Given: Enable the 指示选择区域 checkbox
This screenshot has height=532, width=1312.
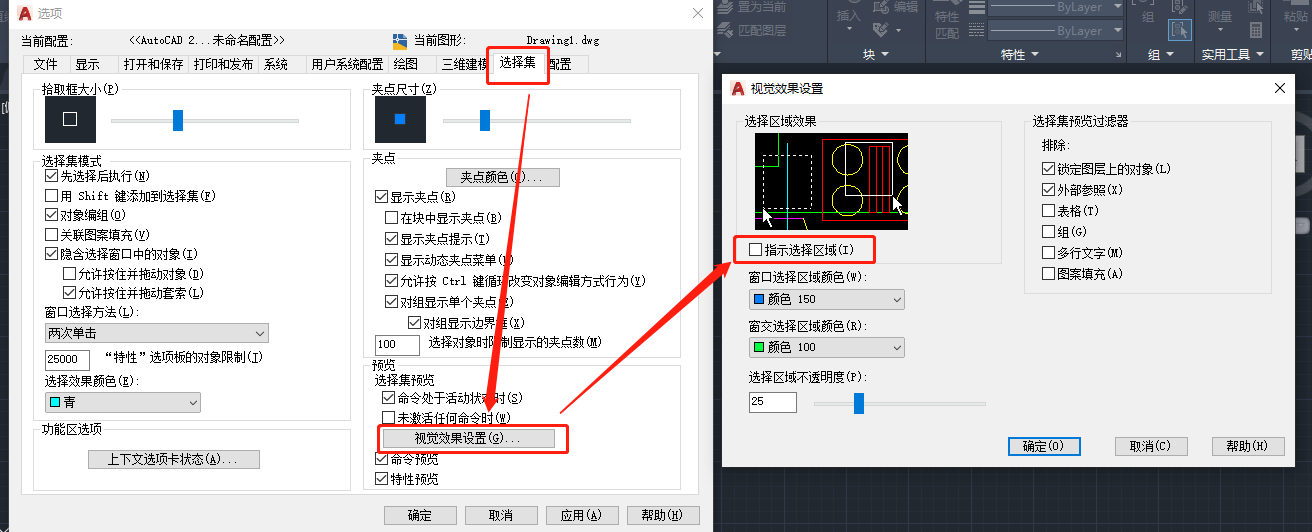Looking at the screenshot, I should click(x=755, y=249).
